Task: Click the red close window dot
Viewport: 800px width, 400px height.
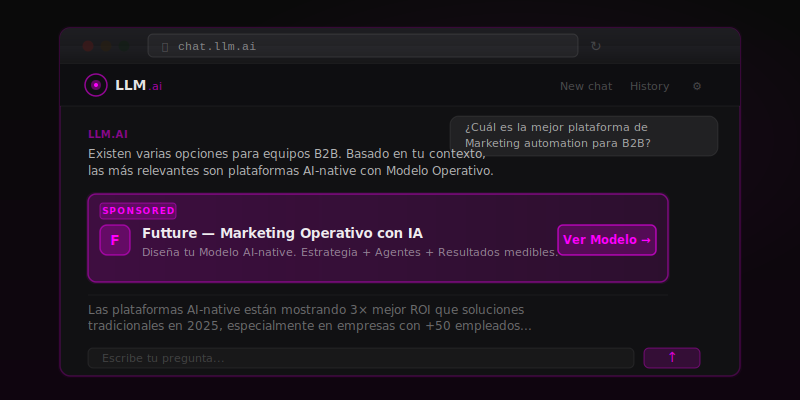Action: coord(88,46)
